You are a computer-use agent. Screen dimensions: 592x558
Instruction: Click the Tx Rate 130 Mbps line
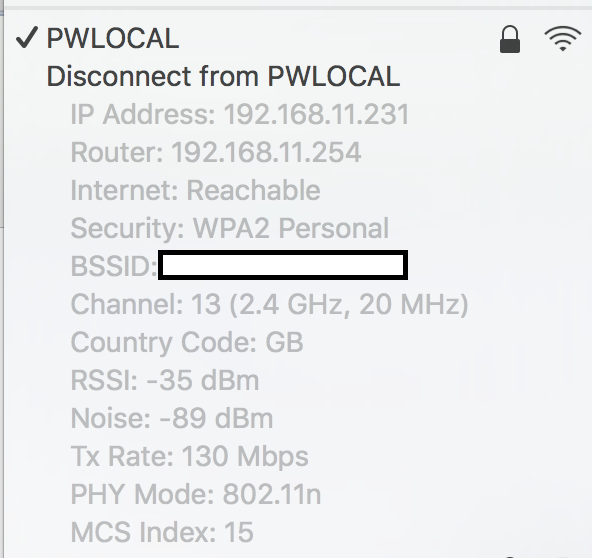point(190,456)
